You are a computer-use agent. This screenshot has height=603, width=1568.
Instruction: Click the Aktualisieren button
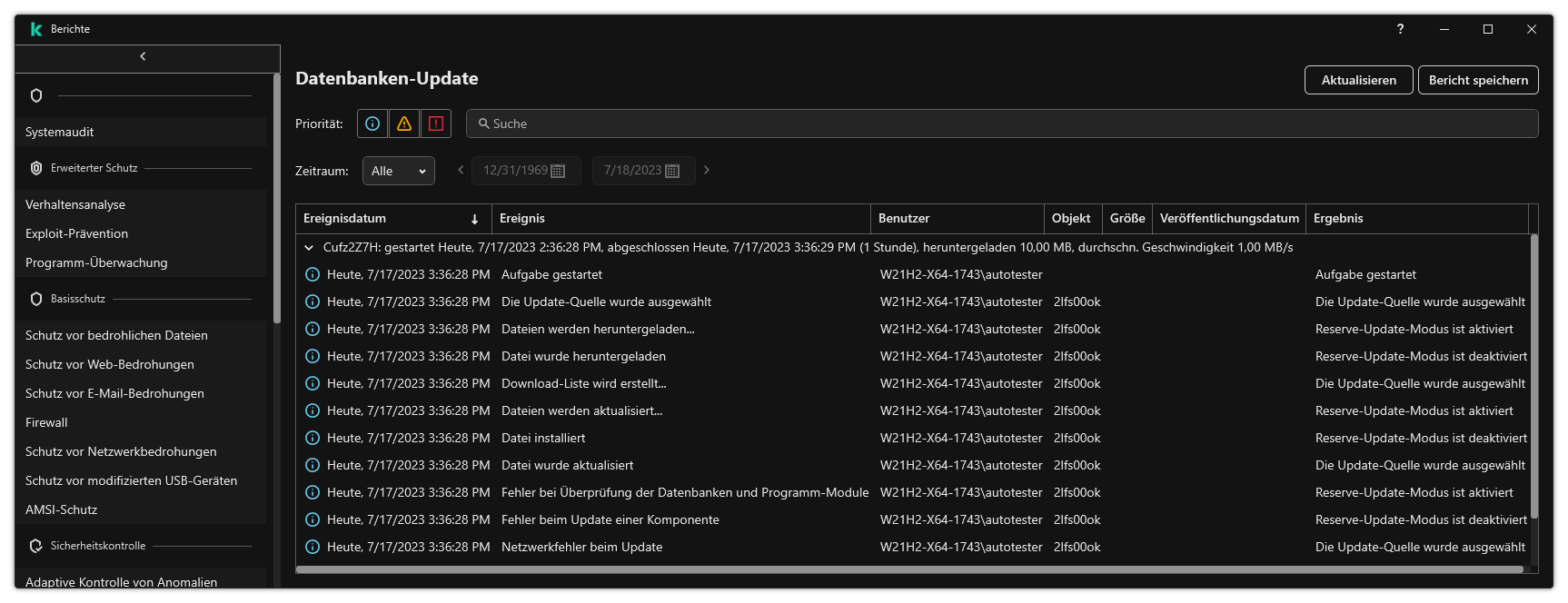tap(1358, 80)
